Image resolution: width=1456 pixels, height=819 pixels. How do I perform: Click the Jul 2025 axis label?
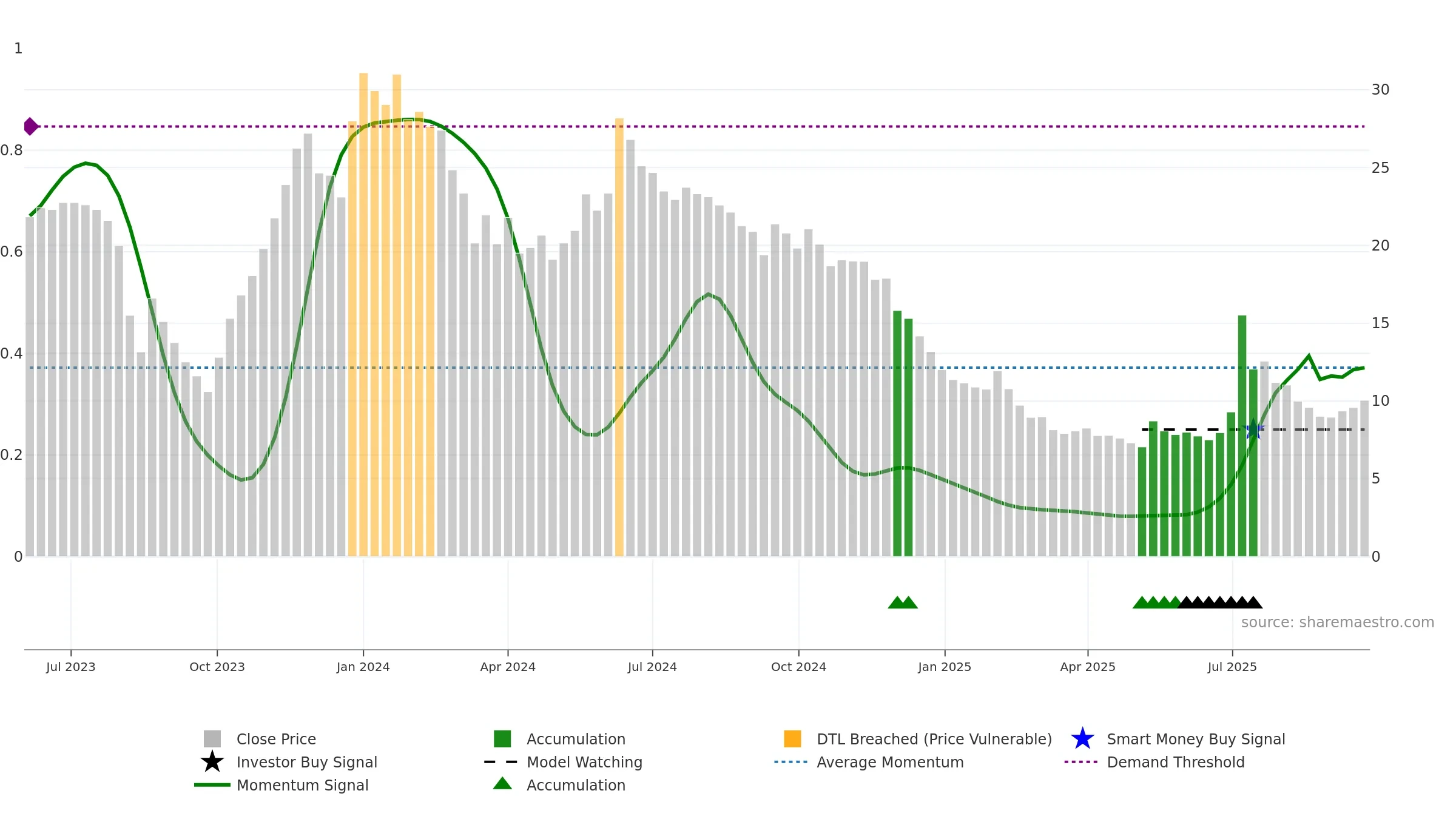coord(1232,667)
